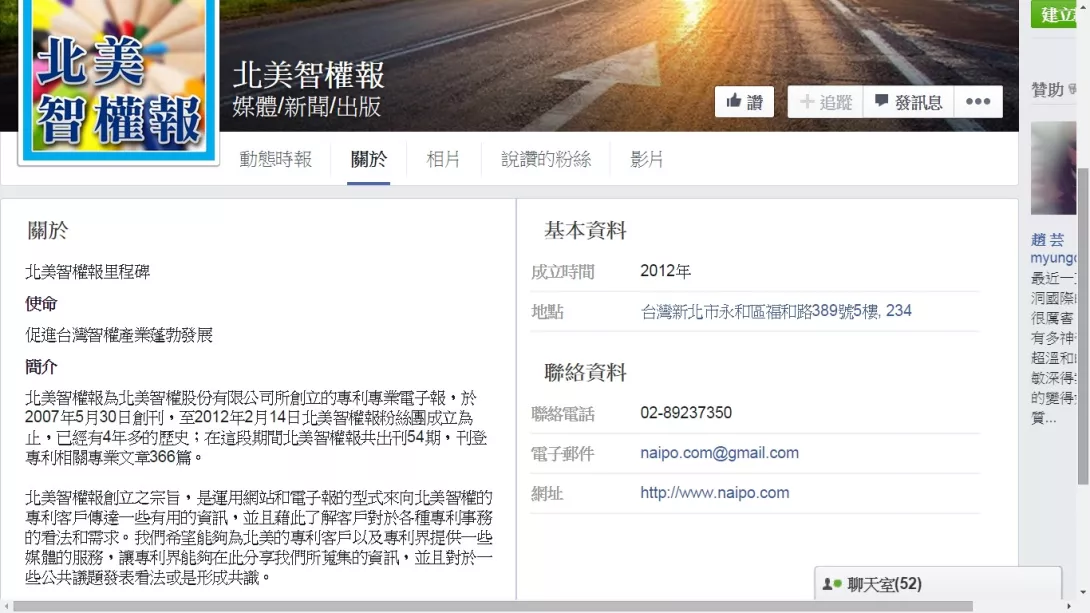Select the 關於 tab
Screen dimensions: 1090x613
(368, 159)
